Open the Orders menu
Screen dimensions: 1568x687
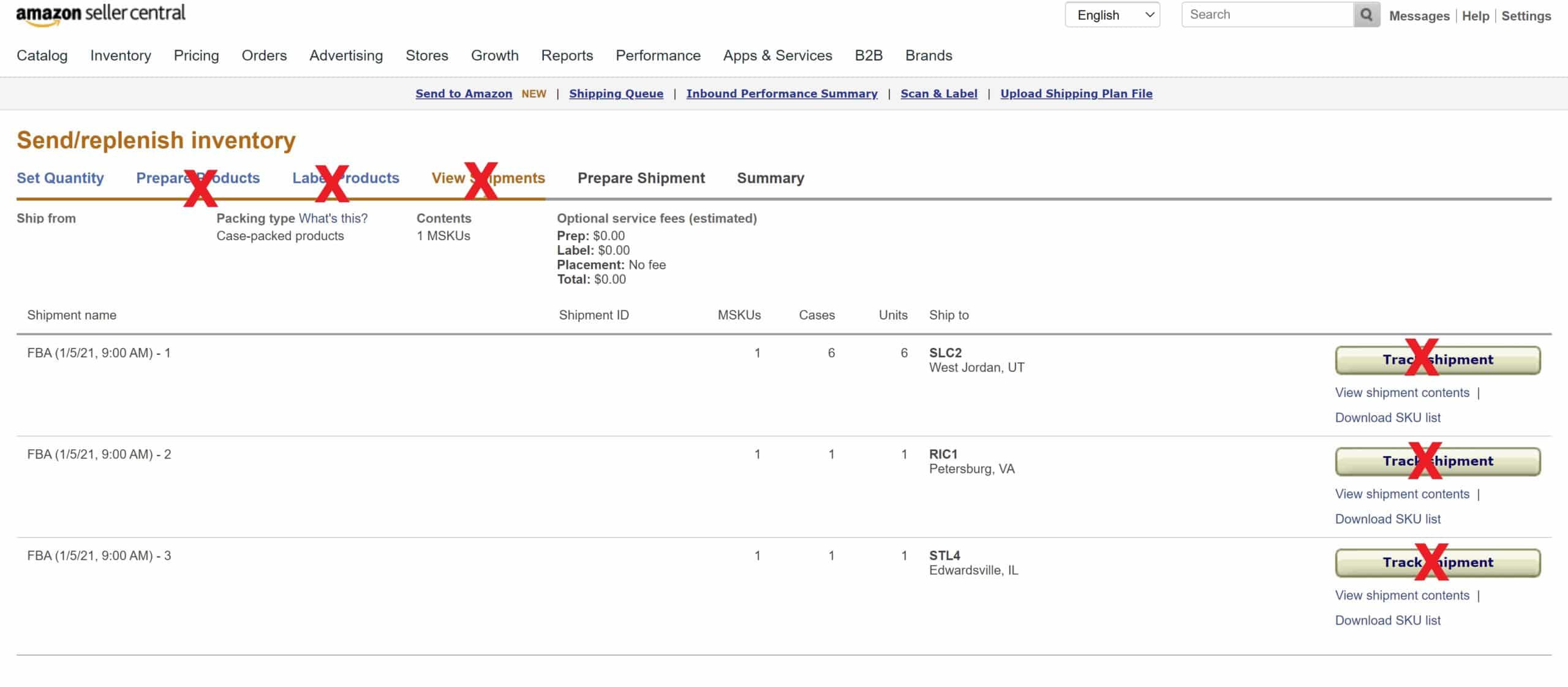click(264, 55)
